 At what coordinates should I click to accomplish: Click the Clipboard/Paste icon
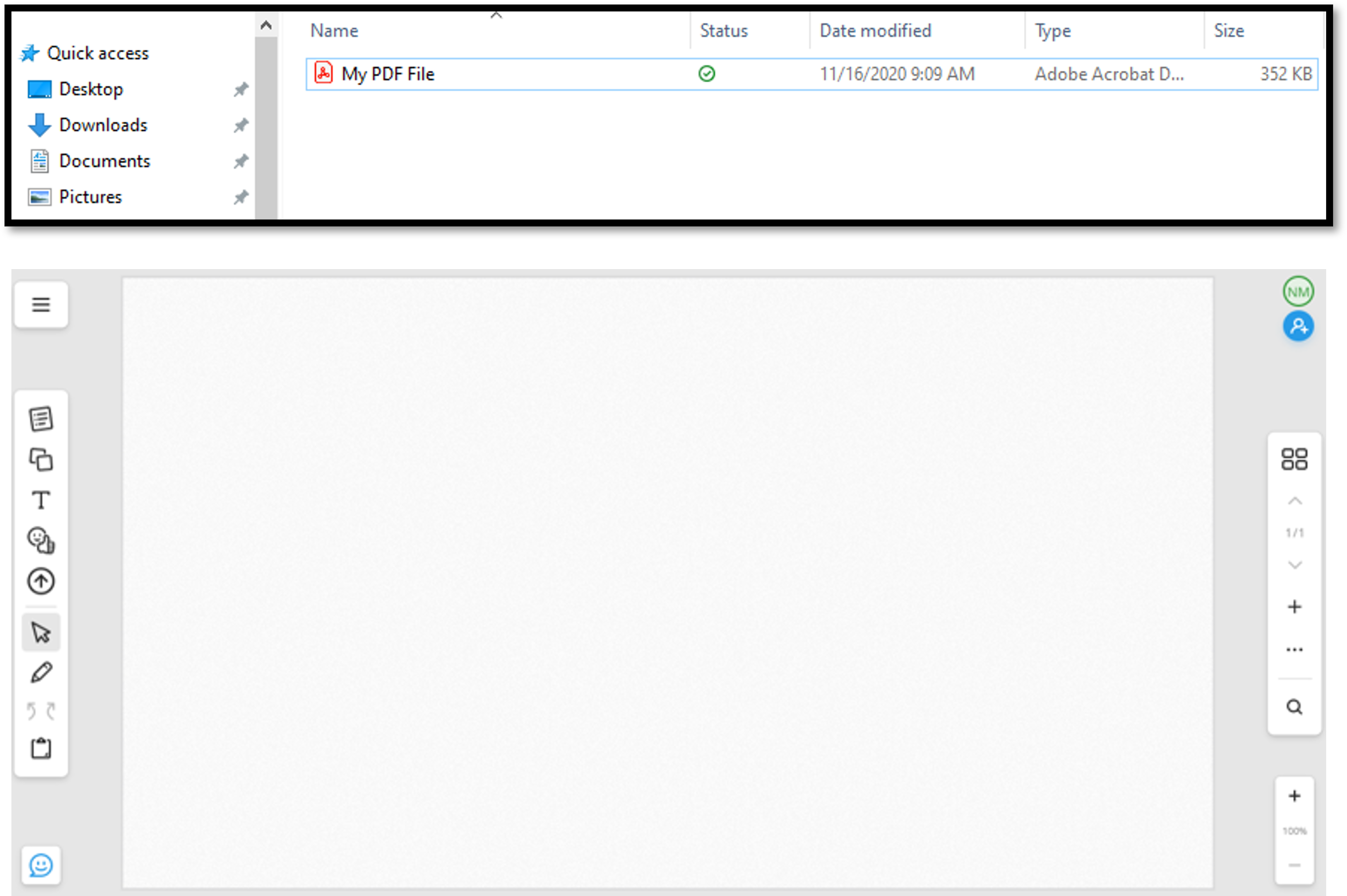coord(40,747)
